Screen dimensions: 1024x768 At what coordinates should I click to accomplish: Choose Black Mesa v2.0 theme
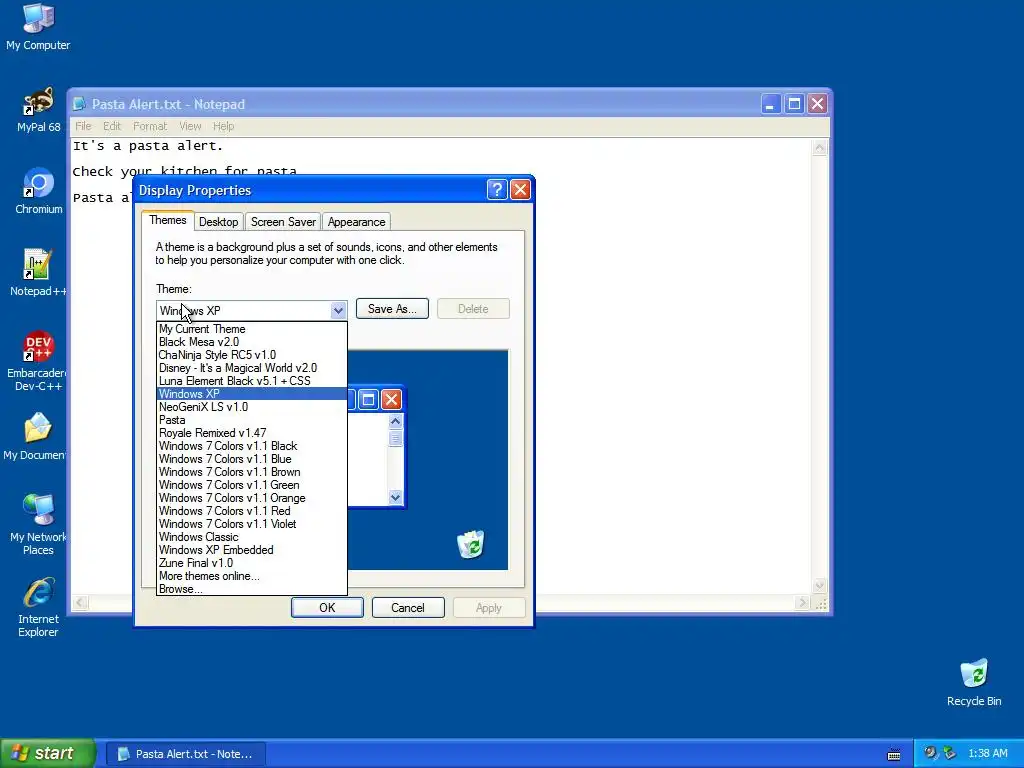tap(252, 342)
